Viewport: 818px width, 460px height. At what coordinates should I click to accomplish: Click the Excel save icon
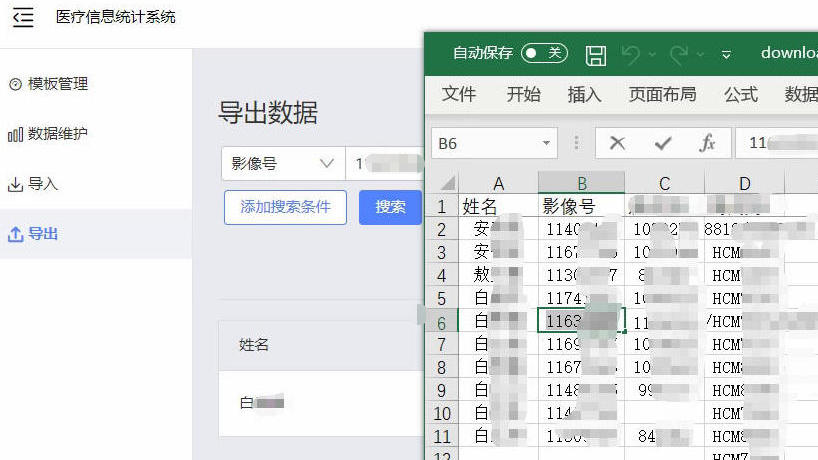click(x=595, y=54)
